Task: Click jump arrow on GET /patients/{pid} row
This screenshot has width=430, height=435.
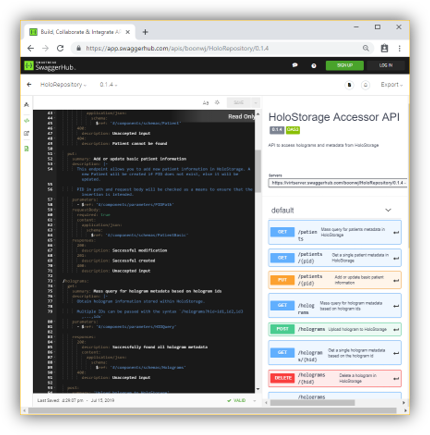Action: point(396,258)
